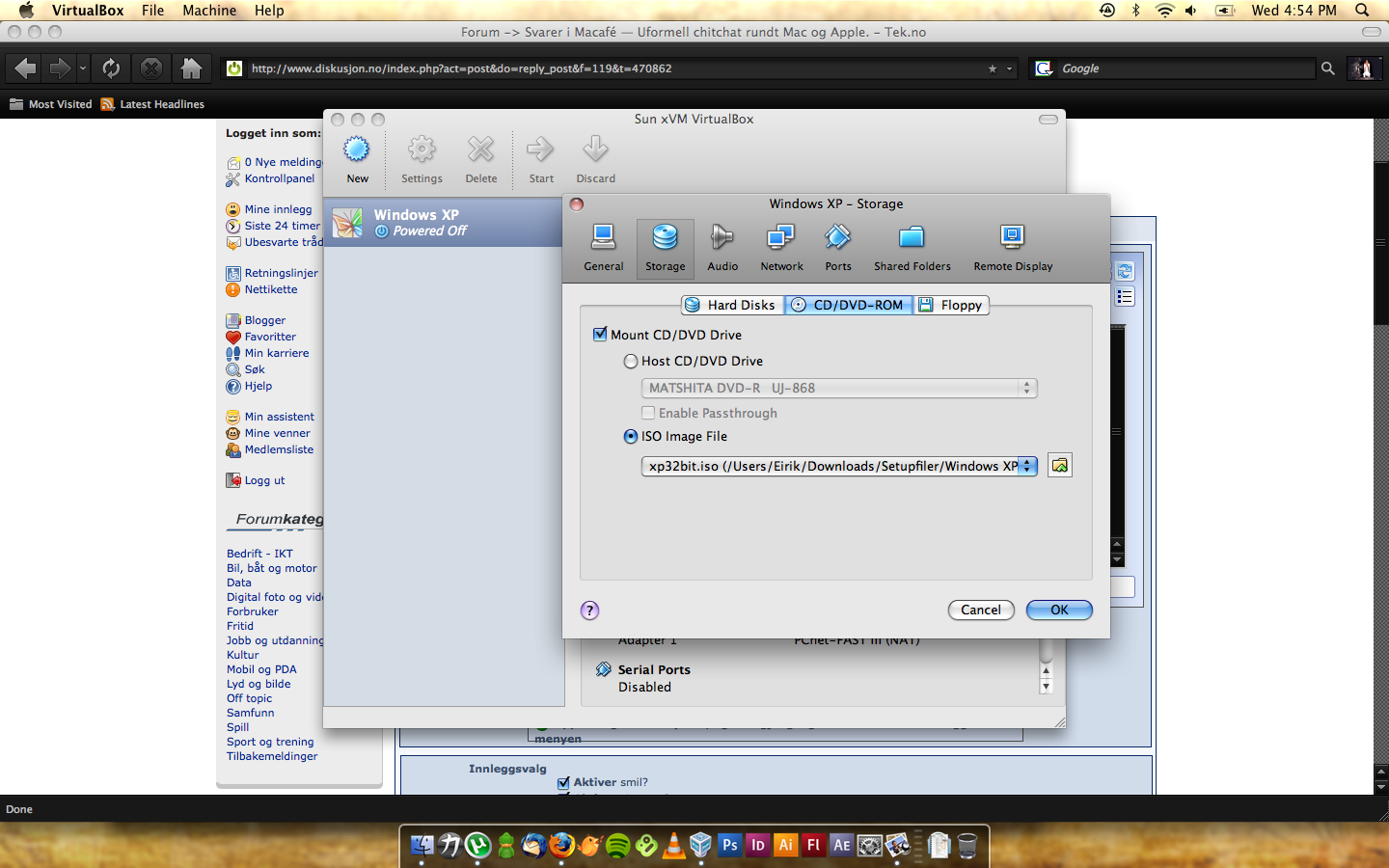Image resolution: width=1389 pixels, height=868 pixels.
Task: Click the Start machine arrow icon
Action: point(540,149)
